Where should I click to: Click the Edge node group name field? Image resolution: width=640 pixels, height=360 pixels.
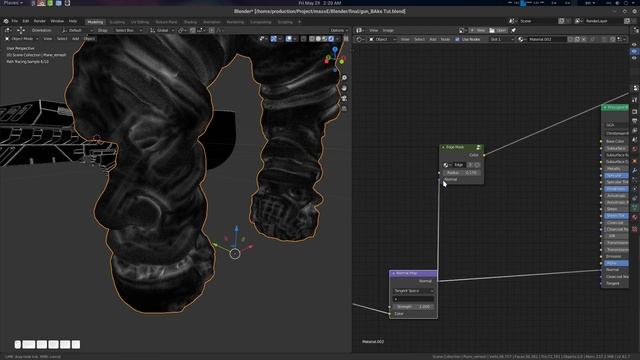[460, 165]
